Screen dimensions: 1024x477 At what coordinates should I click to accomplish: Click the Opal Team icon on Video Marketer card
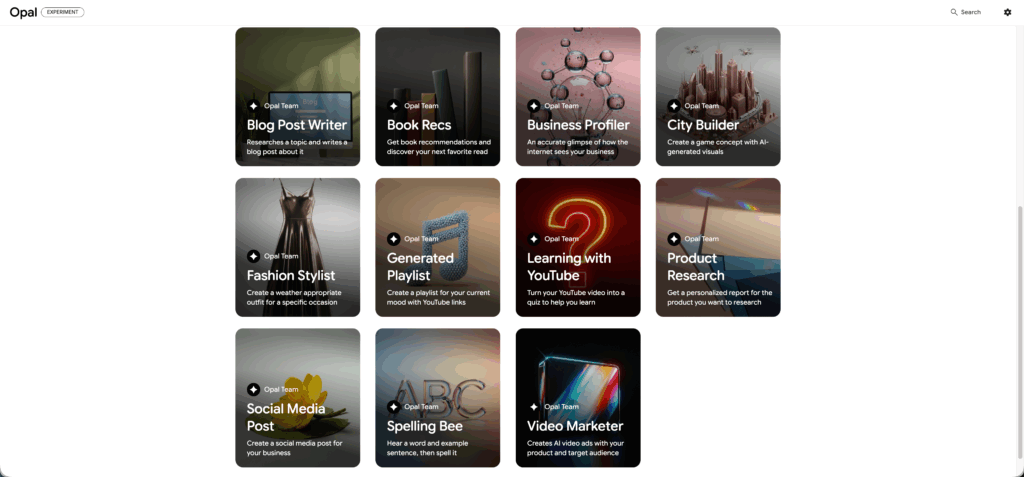(x=534, y=407)
